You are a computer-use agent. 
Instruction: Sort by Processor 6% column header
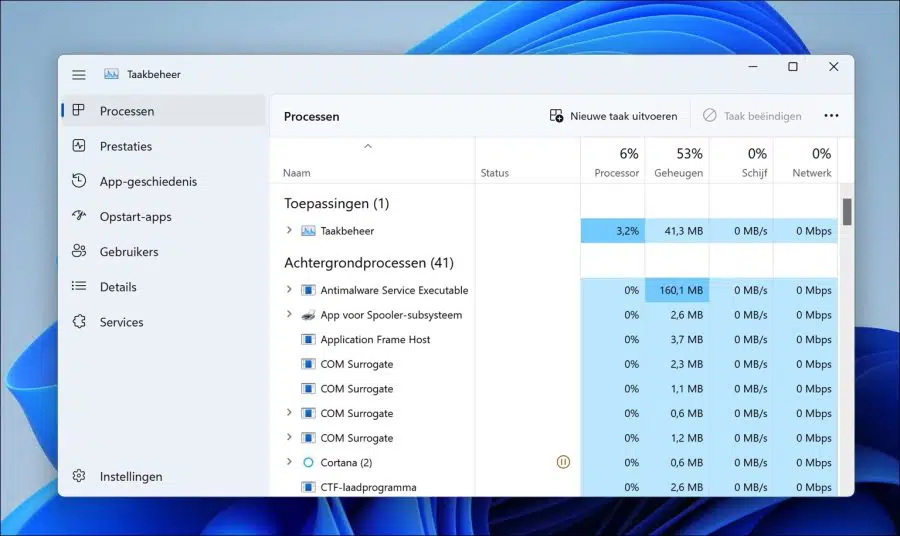[612, 161]
